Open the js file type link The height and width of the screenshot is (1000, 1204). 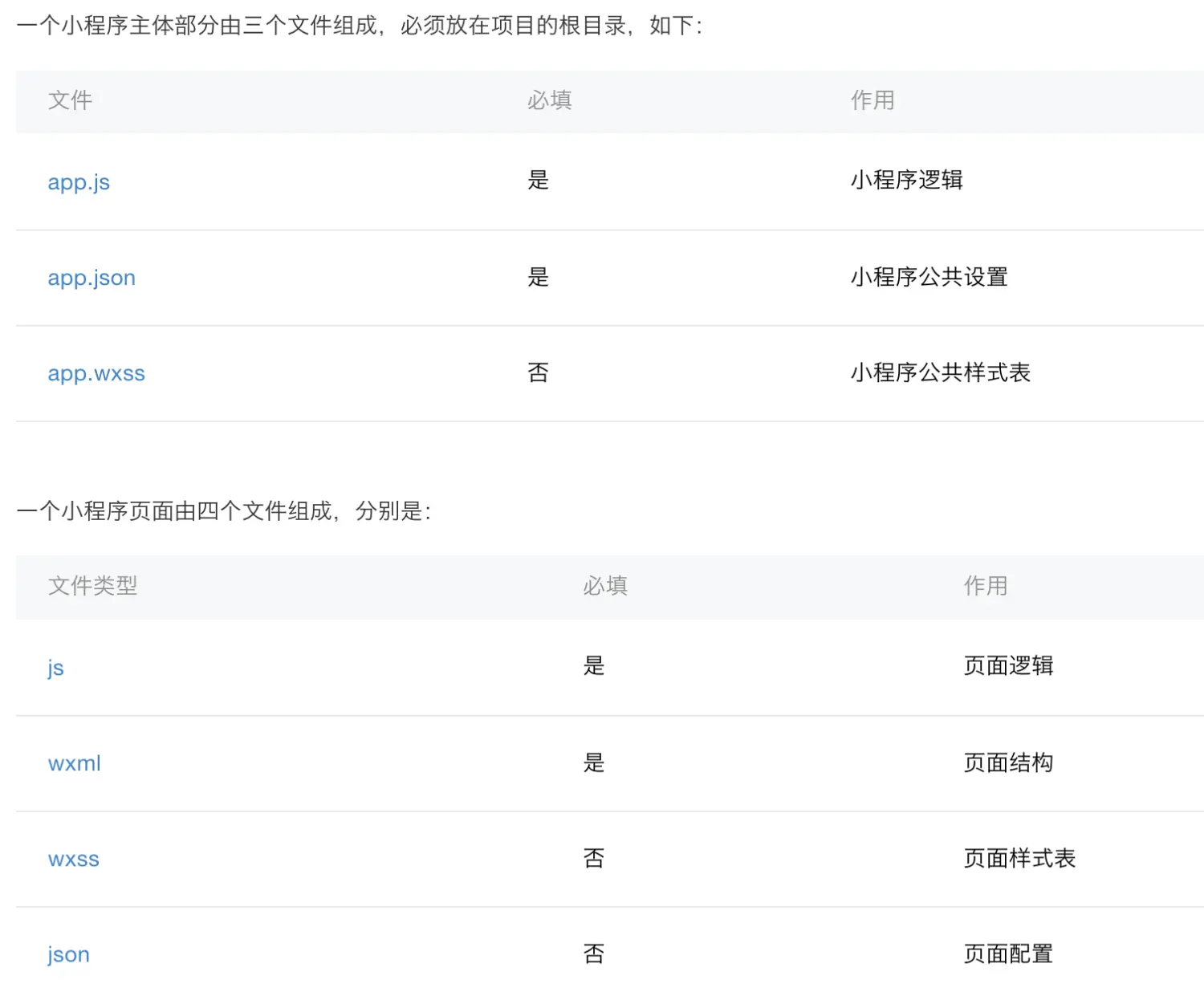point(55,668)
